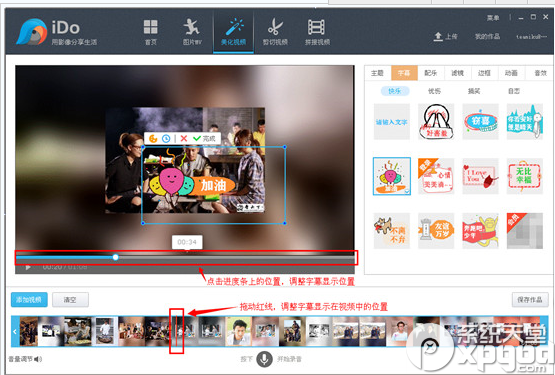Screen dimensions: 555x375
Task: Click the man in yellow timeline thumbnail
Action: pos(239,331)
